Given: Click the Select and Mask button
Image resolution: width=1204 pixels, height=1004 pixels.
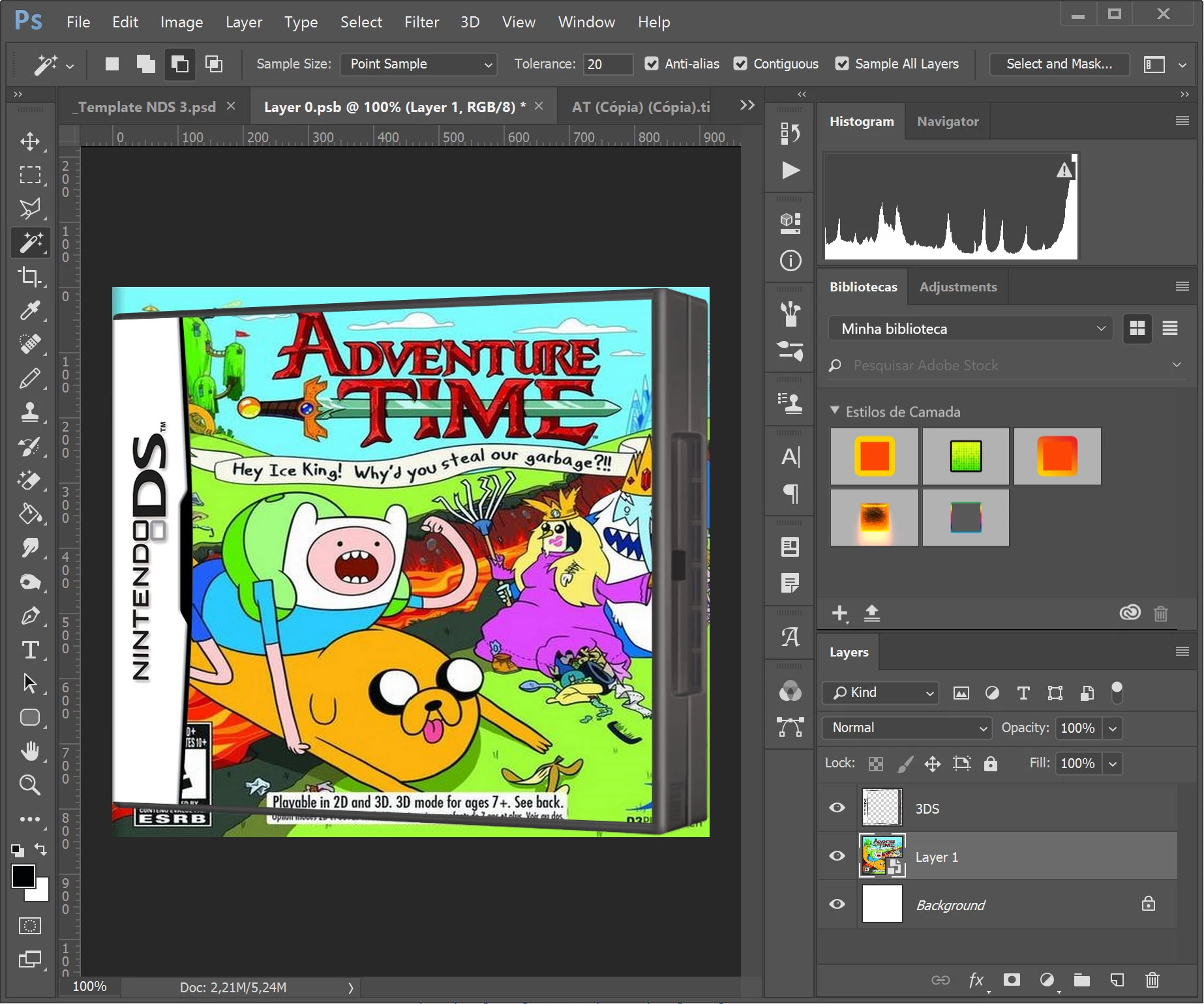Looking at the screenshot, I should [1059, 64].
